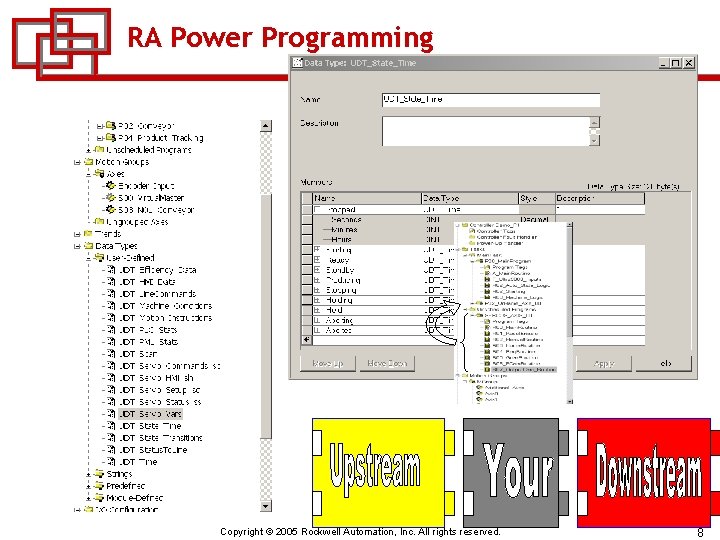Expand the Stopping member row
The height and width of the screenshot is (540, 720).
317,290
